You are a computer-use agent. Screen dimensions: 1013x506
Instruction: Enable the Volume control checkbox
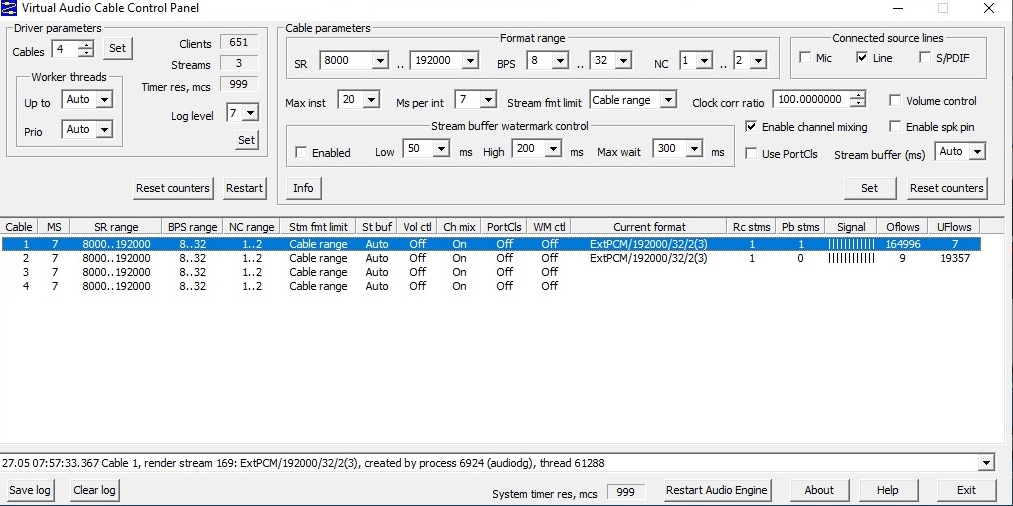pos(895,100)
